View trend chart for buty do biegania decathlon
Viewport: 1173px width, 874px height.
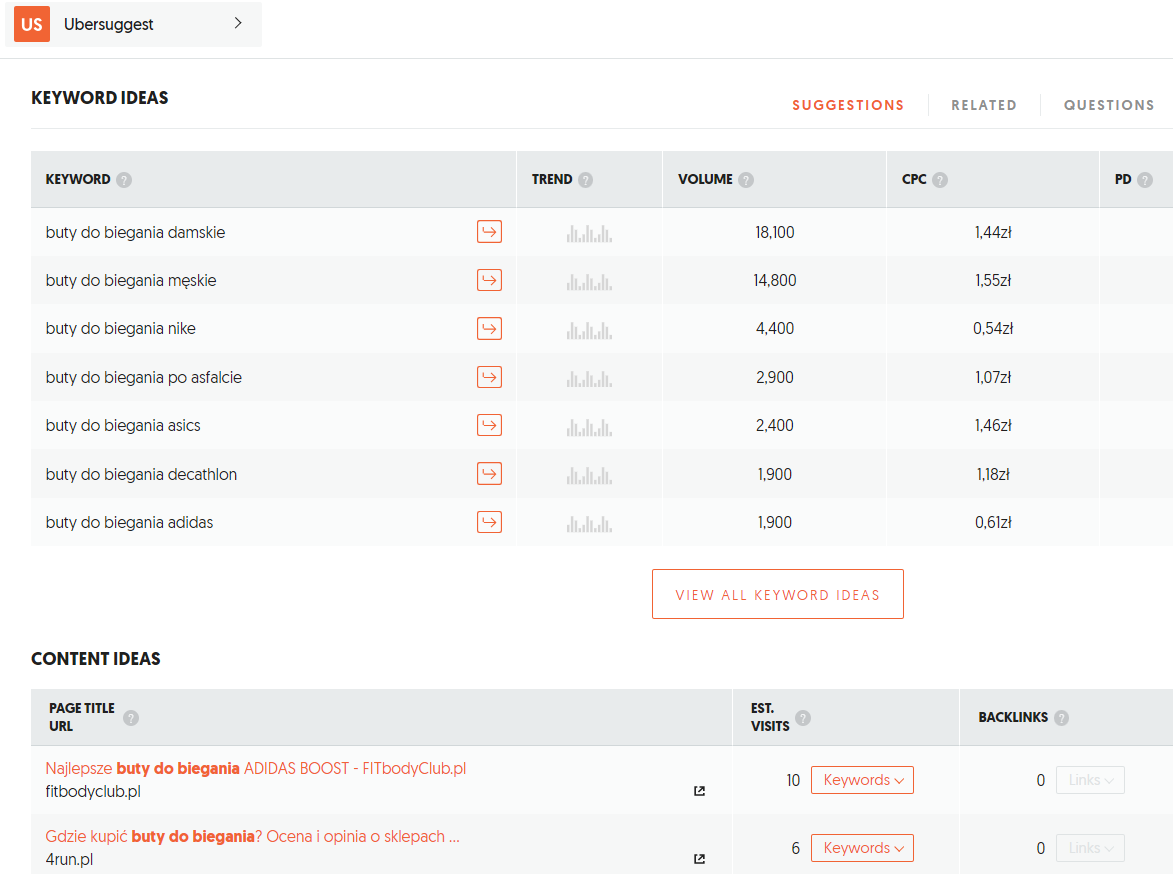click(x=589, y=475)
